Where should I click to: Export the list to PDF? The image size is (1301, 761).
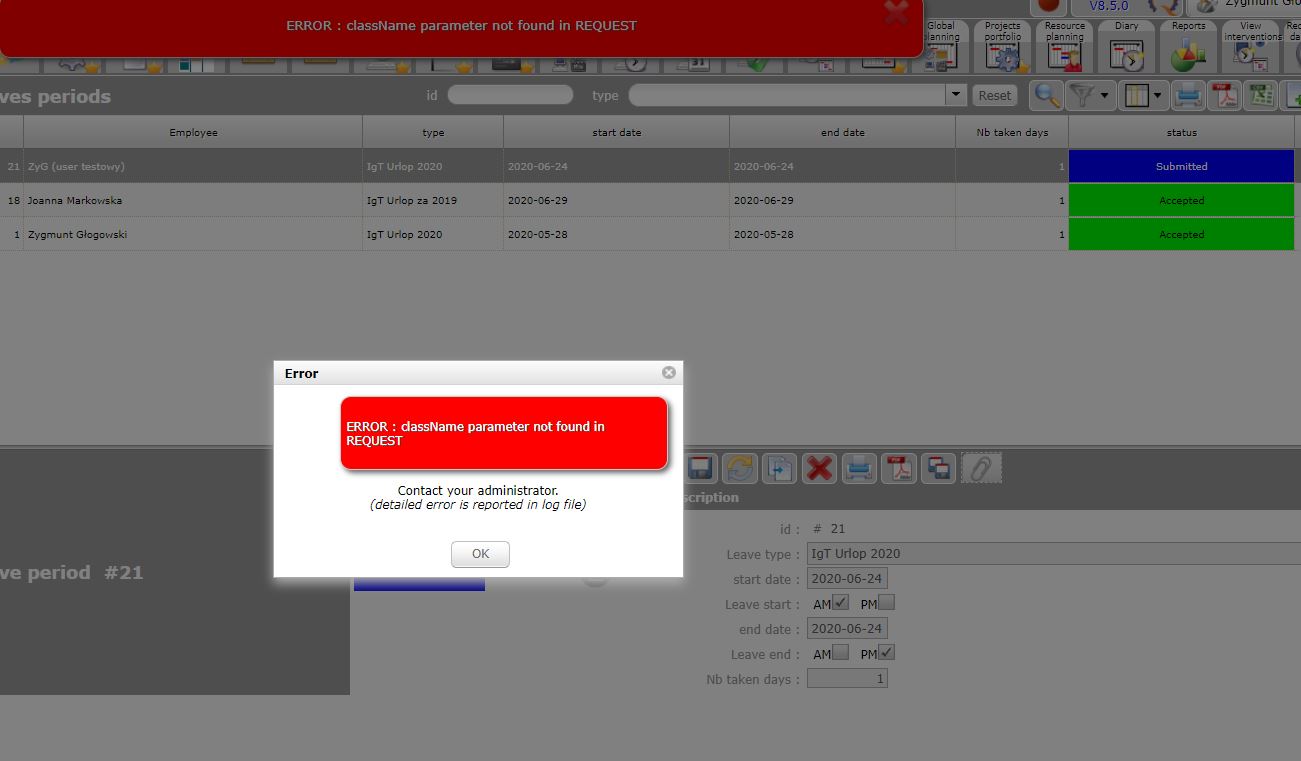1225,96
